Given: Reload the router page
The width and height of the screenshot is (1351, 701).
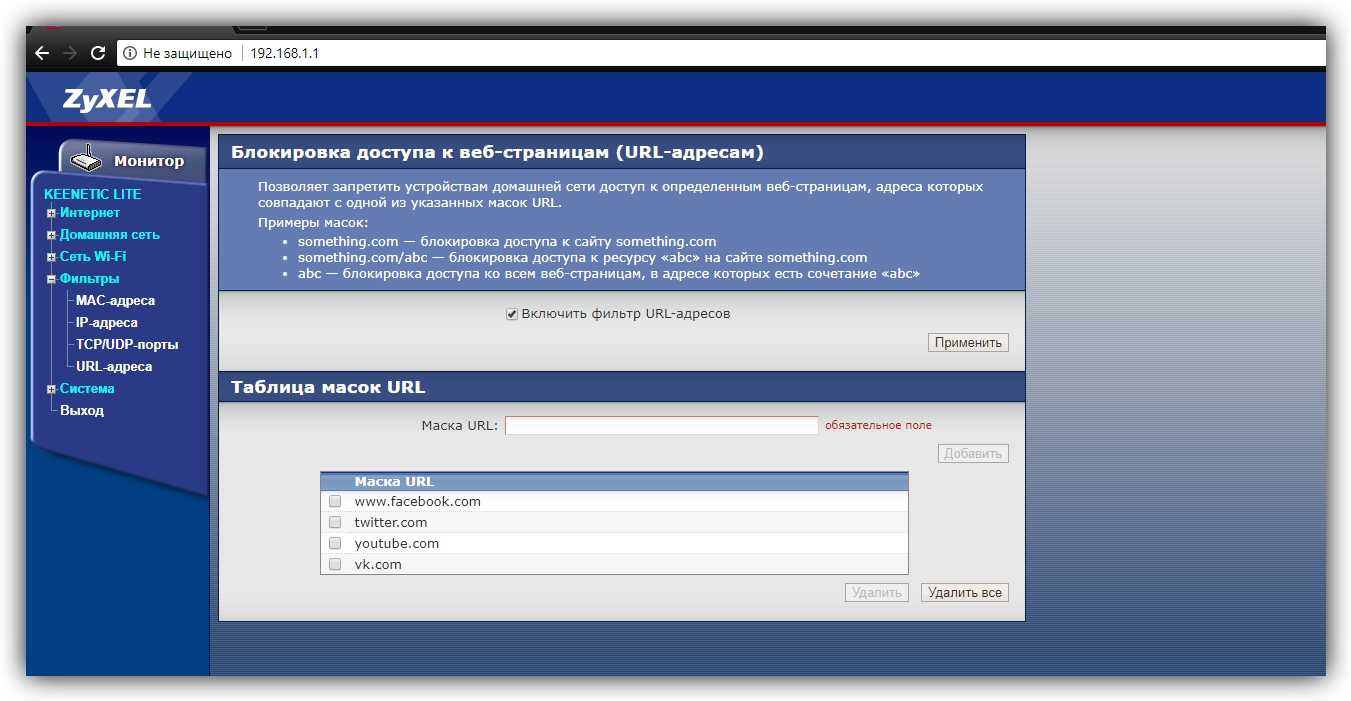Looking at the screenshot, I should pos(97,53).
